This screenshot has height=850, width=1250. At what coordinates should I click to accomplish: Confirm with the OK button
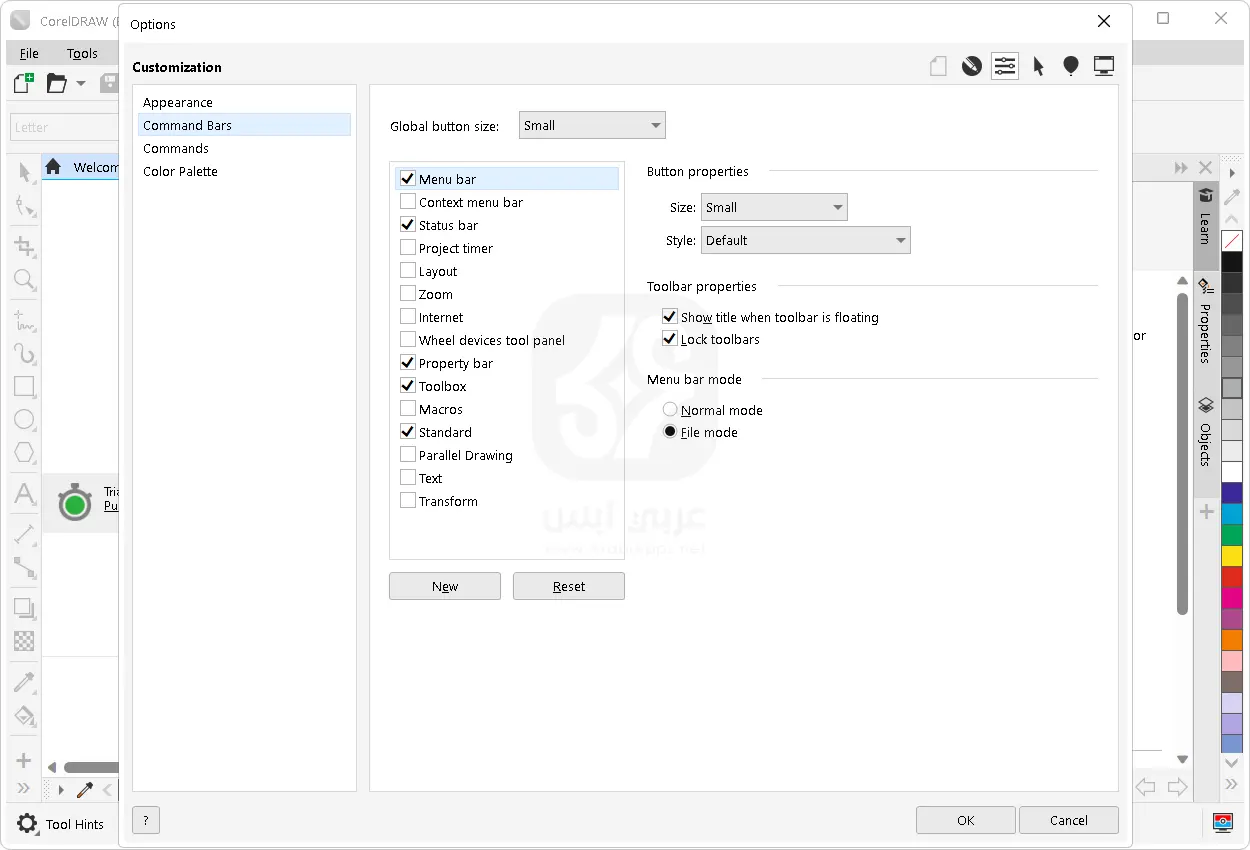pos(965,820)
